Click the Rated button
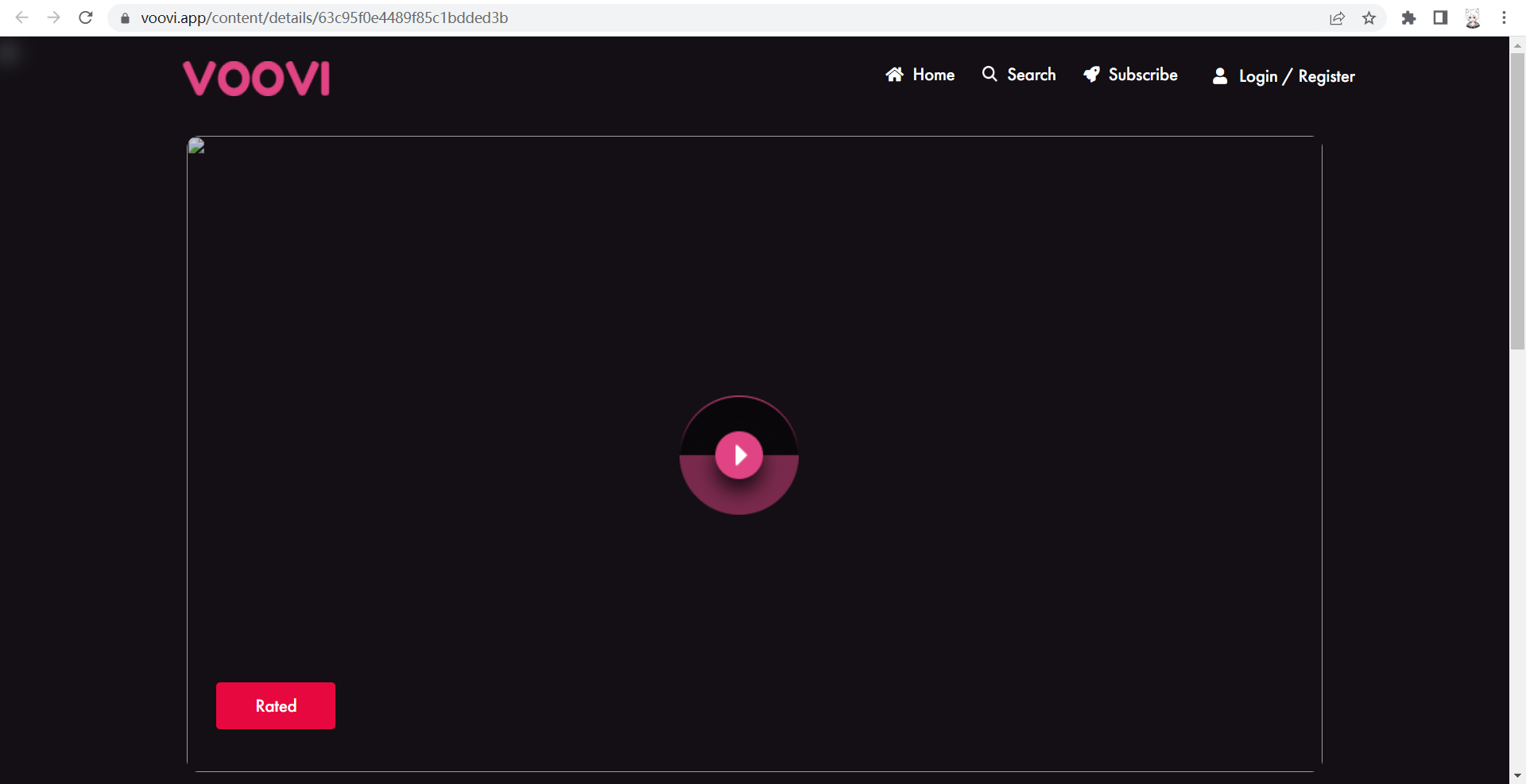The height and width of the screenshot is (784, 1526). (x=276, y=705)
